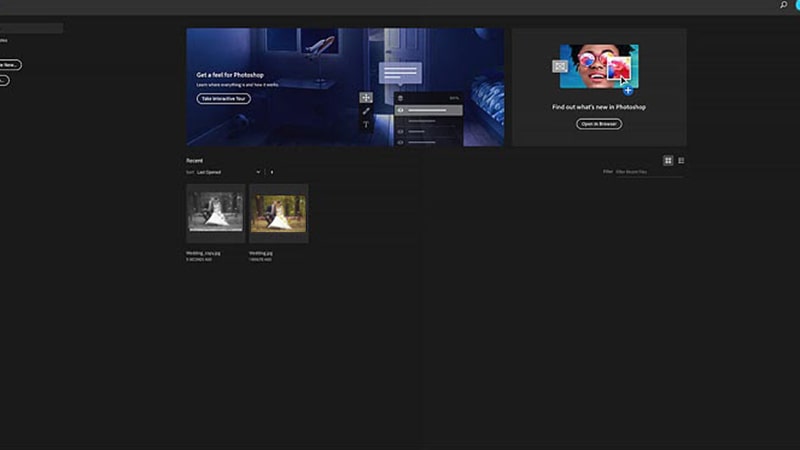Toggle the bottom eye icon in banner layer list
The image size is (800, 450).
[401, 142]
